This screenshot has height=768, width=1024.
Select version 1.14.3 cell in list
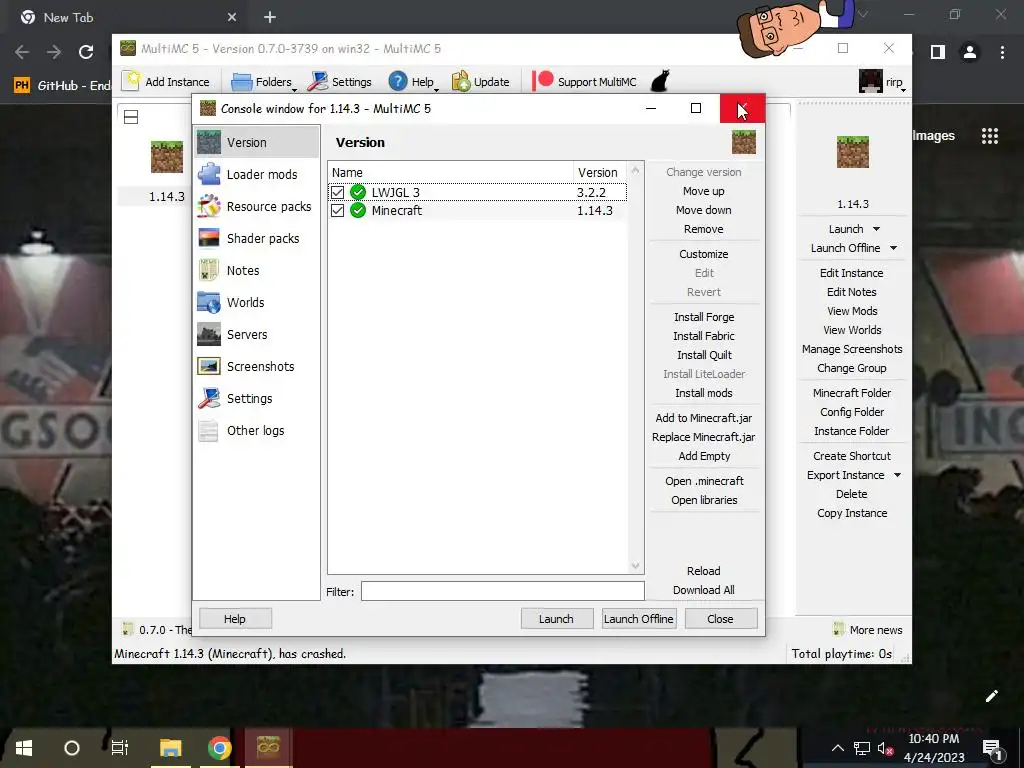(x=595, y=211)
